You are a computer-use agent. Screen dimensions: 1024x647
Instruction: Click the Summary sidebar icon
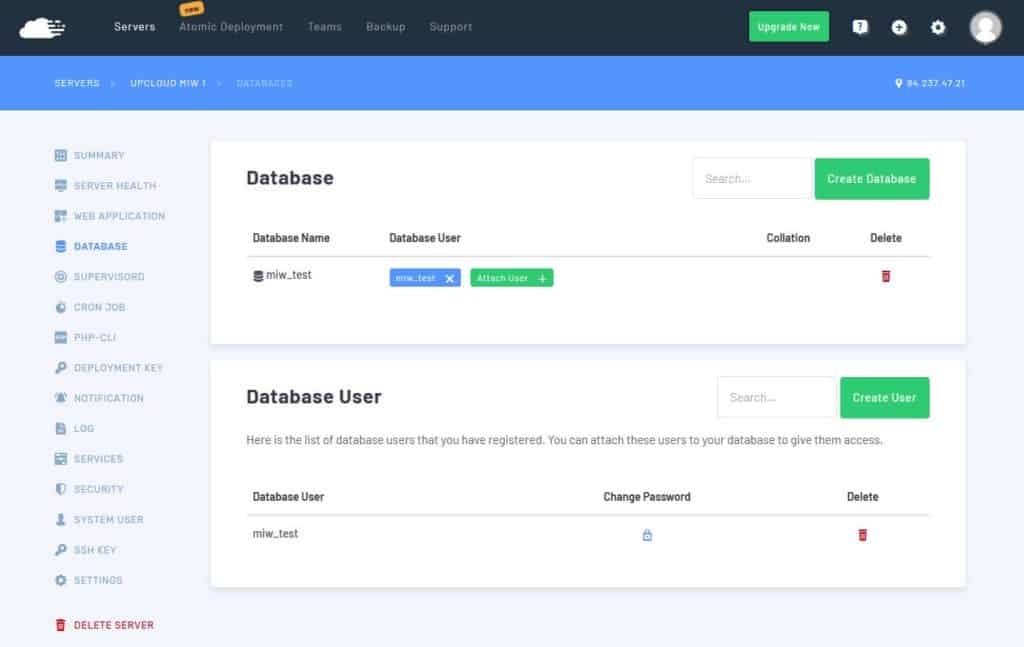[61, 155]
